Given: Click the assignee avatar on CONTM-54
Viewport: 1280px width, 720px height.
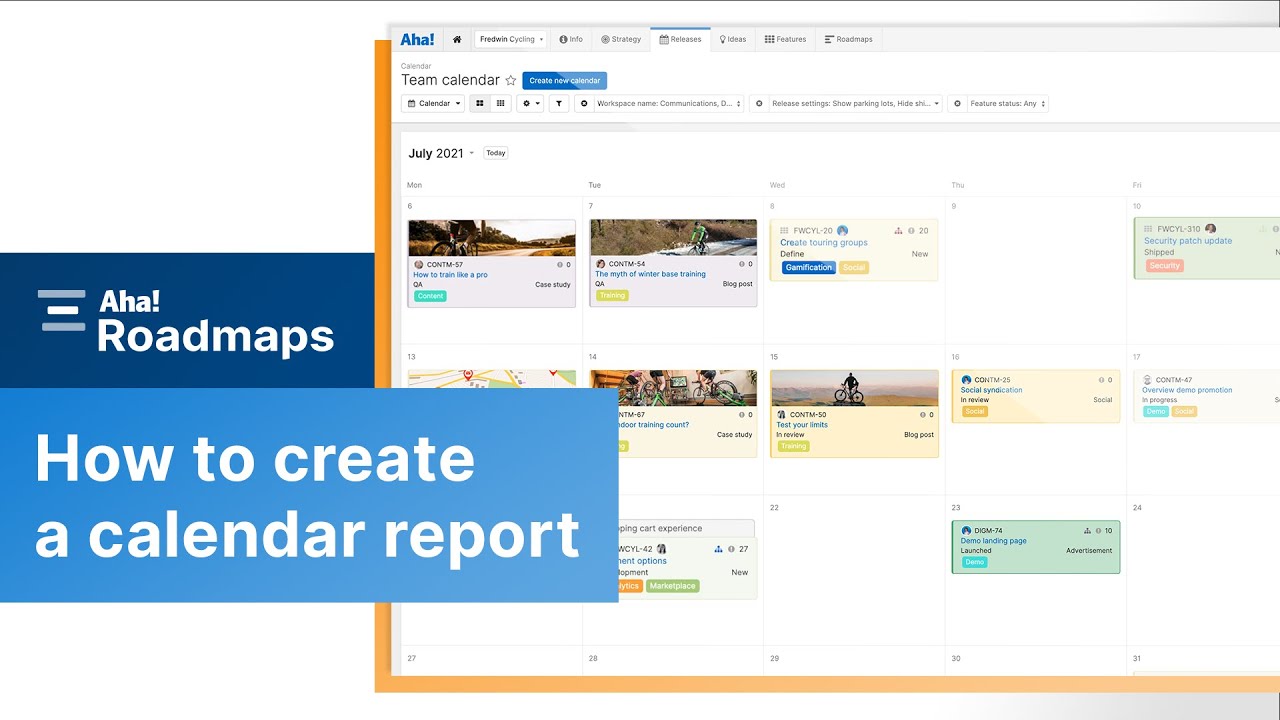Looking at the screenshot, I should tap(600, 264).
